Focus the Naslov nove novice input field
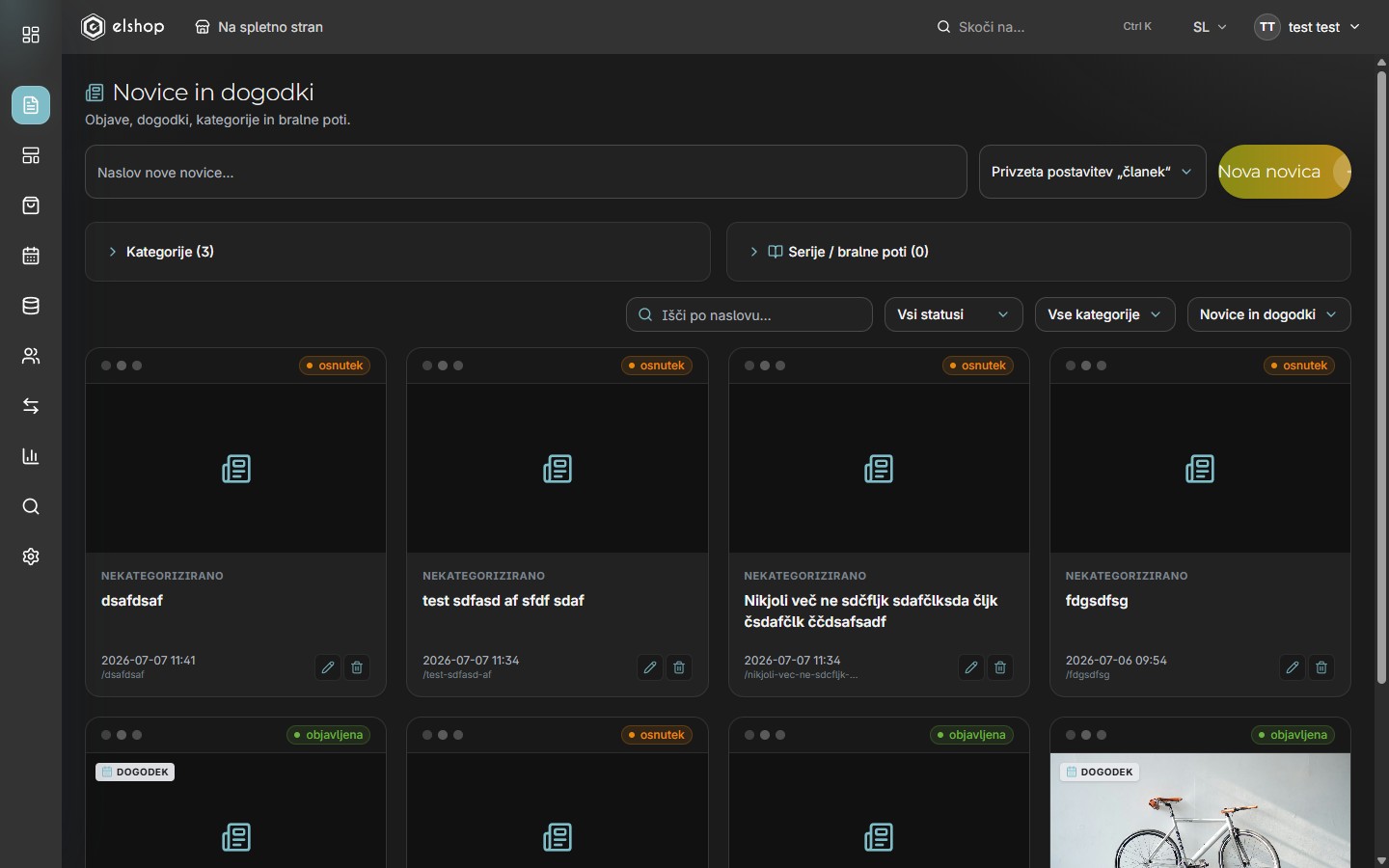Screen dimensions: 1389x868 click(526, 172)
